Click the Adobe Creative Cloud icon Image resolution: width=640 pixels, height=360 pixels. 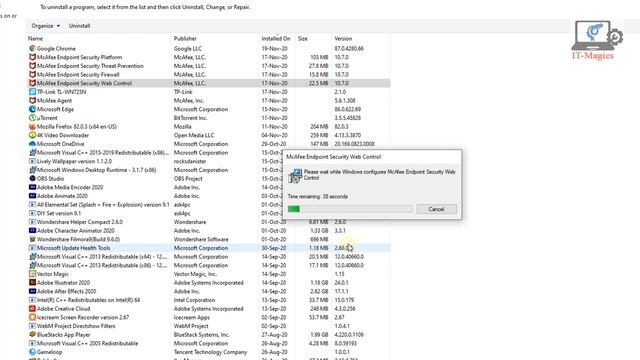(32, 309)
